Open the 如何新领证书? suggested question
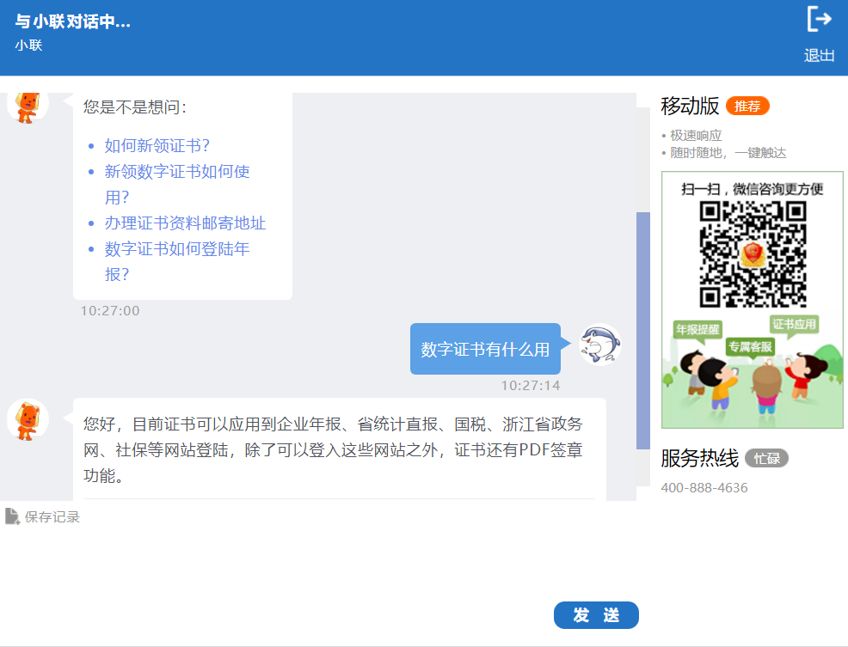Viewport: 848px width, 647px height. click(157, 145)
